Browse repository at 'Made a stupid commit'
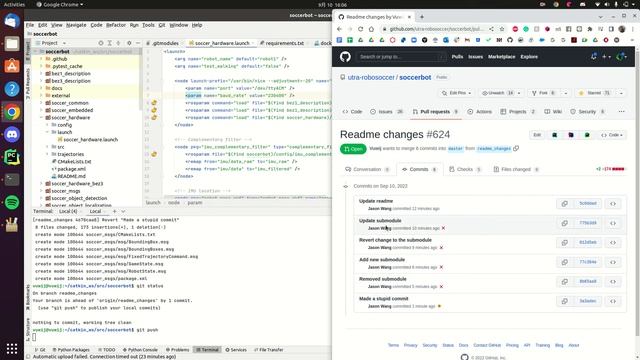The width and height of the screenshot is (640, 360). coord(613,301)
